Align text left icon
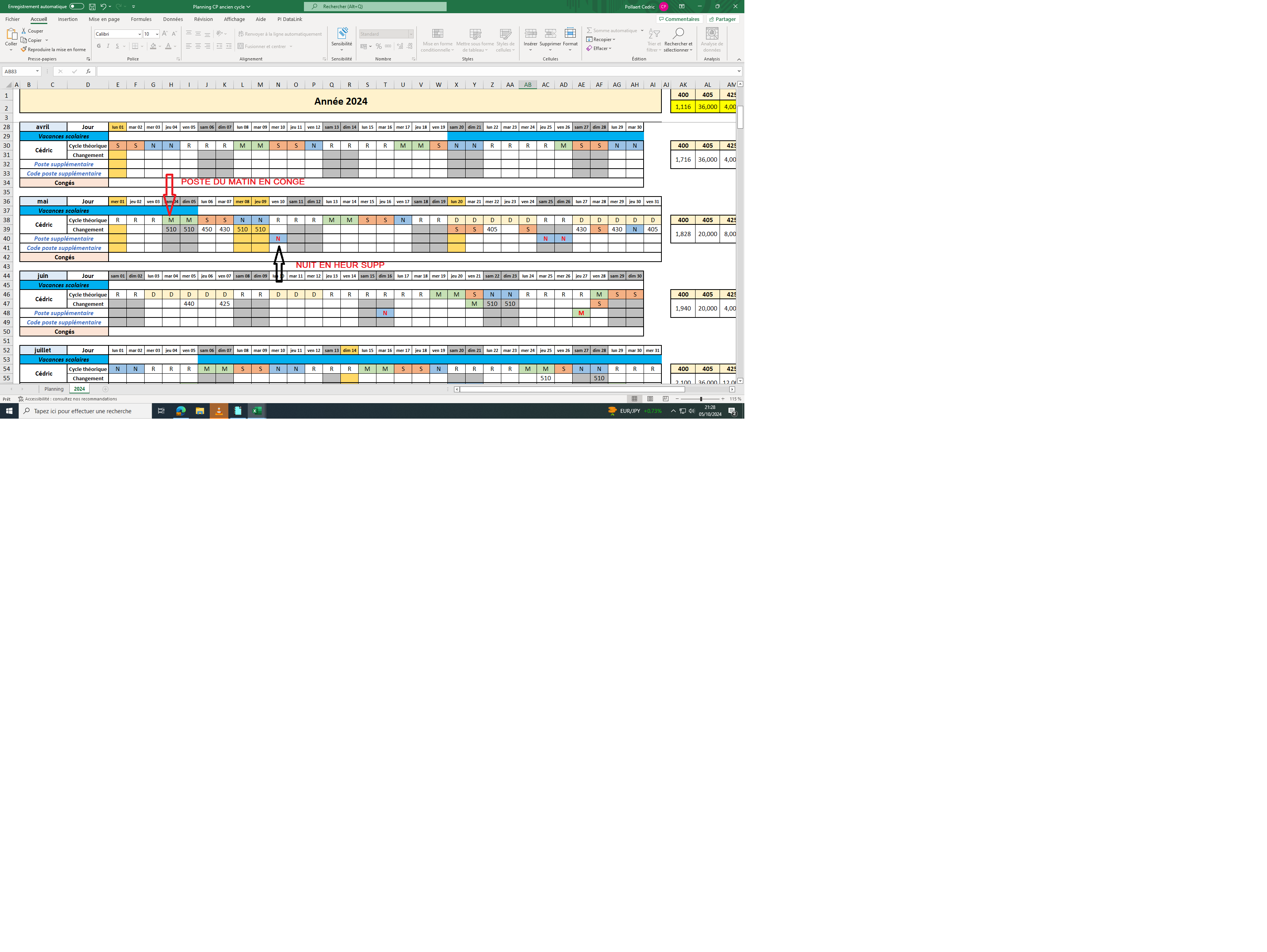The image size is (1267, 952). point(188,47)
